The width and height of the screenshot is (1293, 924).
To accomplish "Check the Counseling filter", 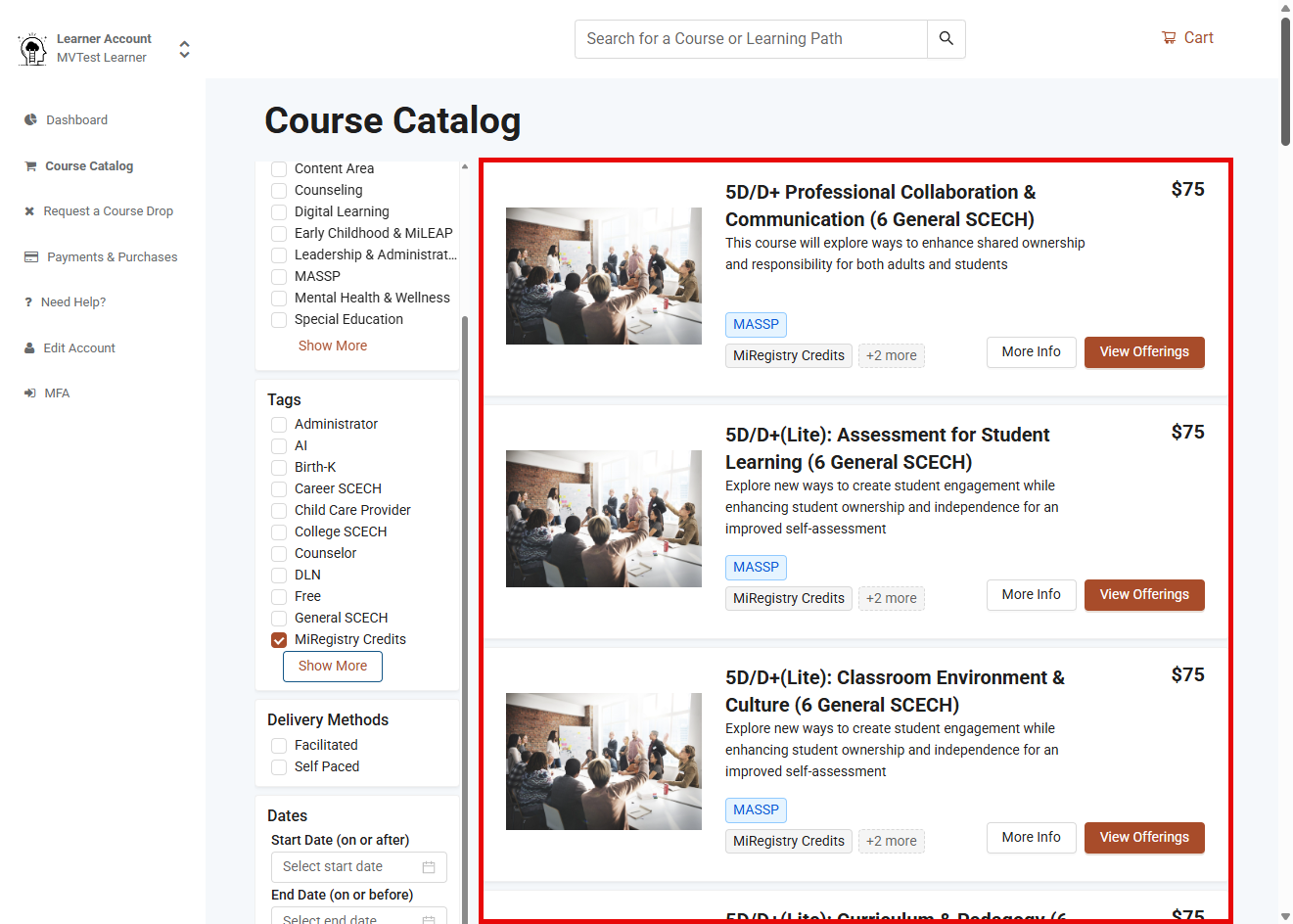I will pyautogui.click(x=279, y=191).
